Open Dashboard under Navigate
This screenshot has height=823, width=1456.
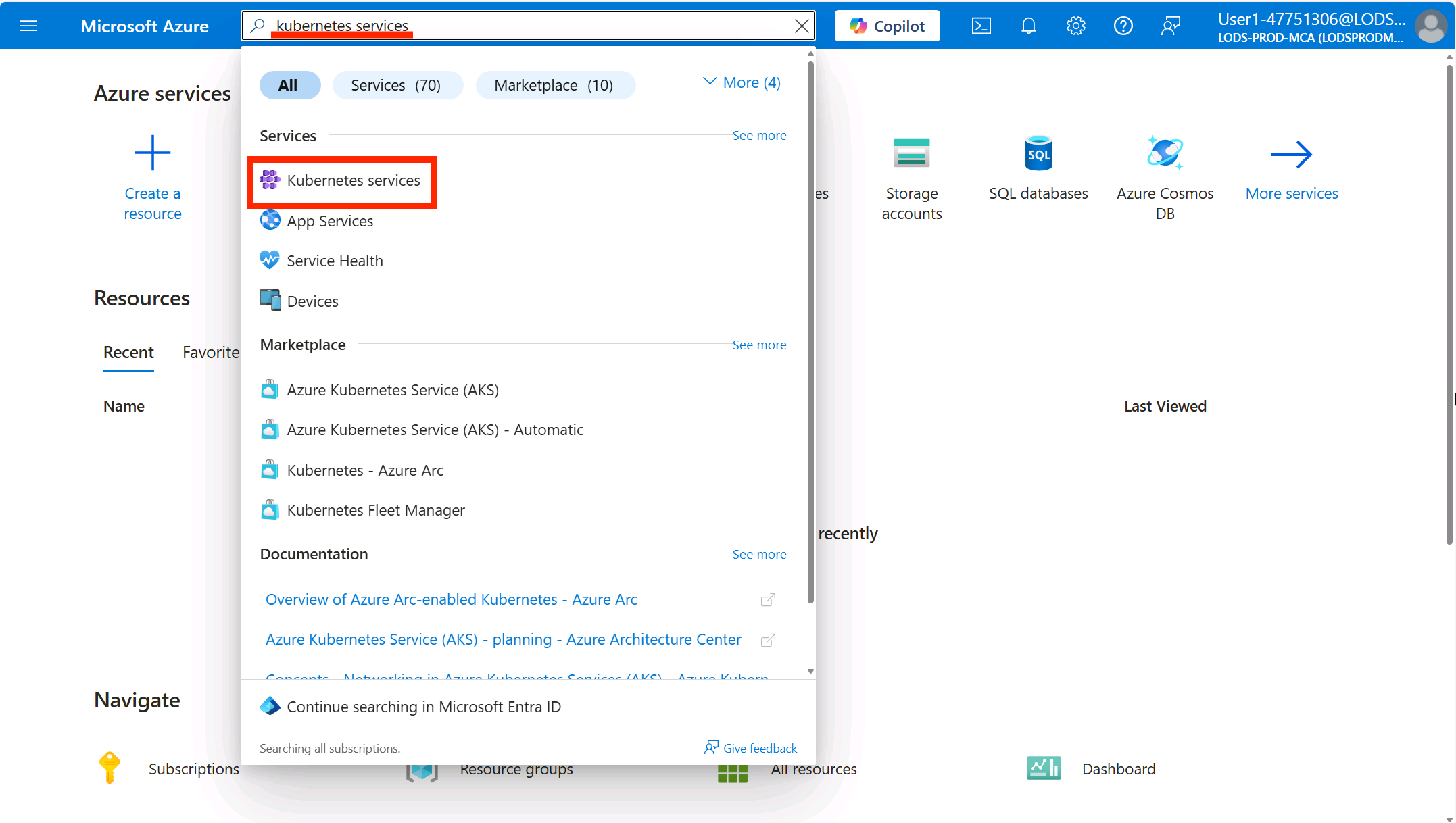point(1119,769)
